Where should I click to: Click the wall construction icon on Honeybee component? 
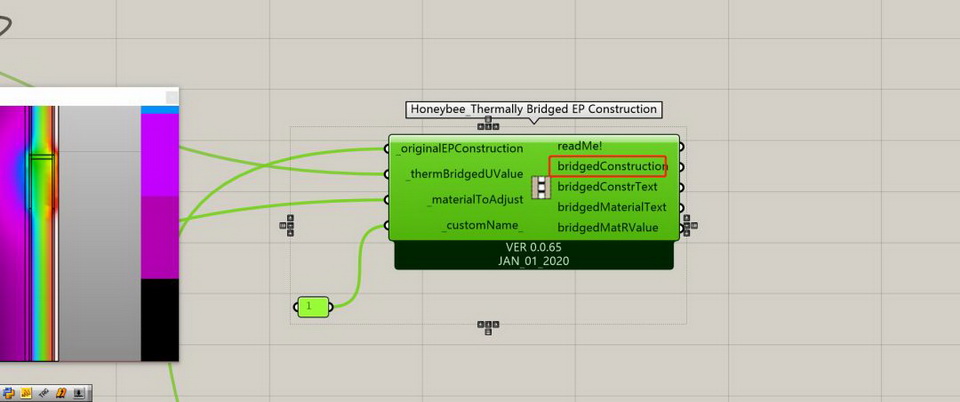pos(540,188)
